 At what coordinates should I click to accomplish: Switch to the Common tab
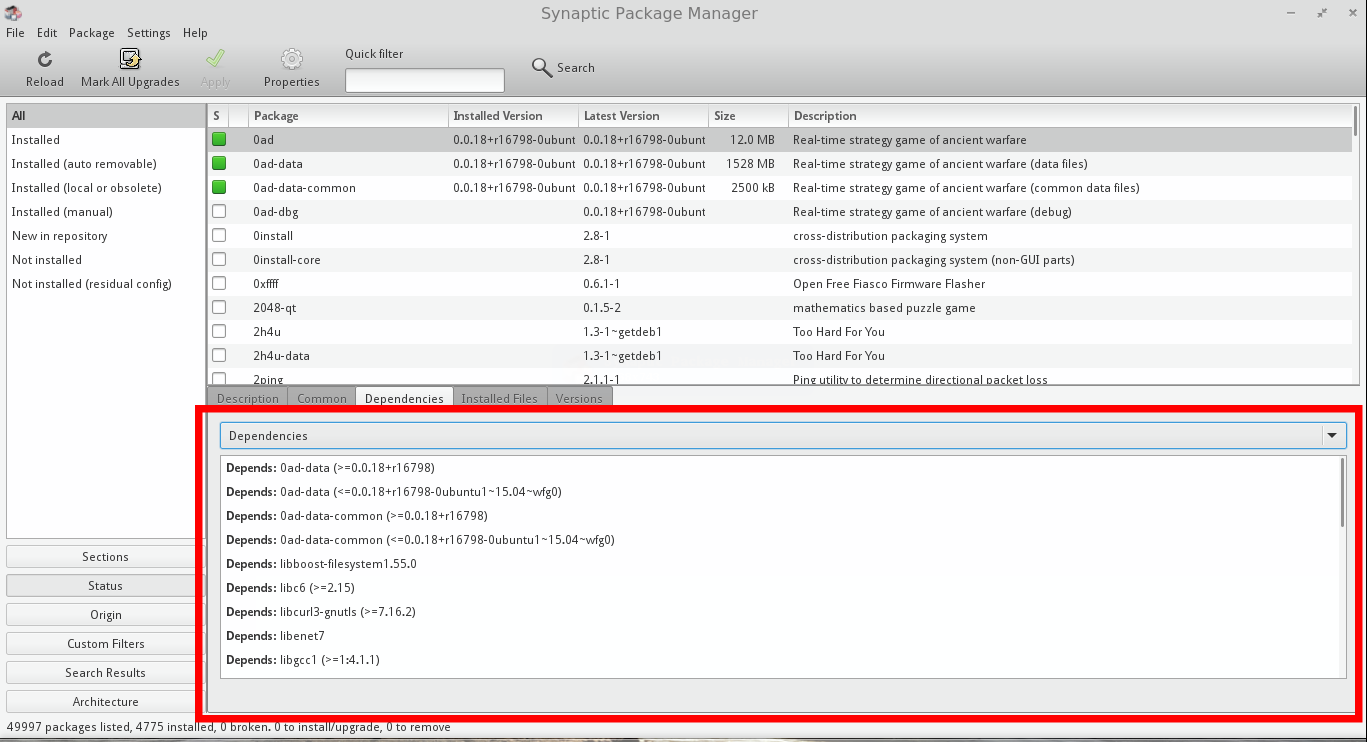coord(322,398)
